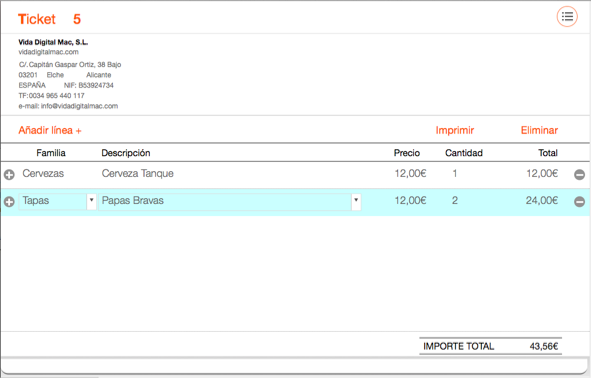The width and height of the screenshot is (591, 378).
Task: Remove Cerveza Tanque line with minus icon
Action: (579, 174)
